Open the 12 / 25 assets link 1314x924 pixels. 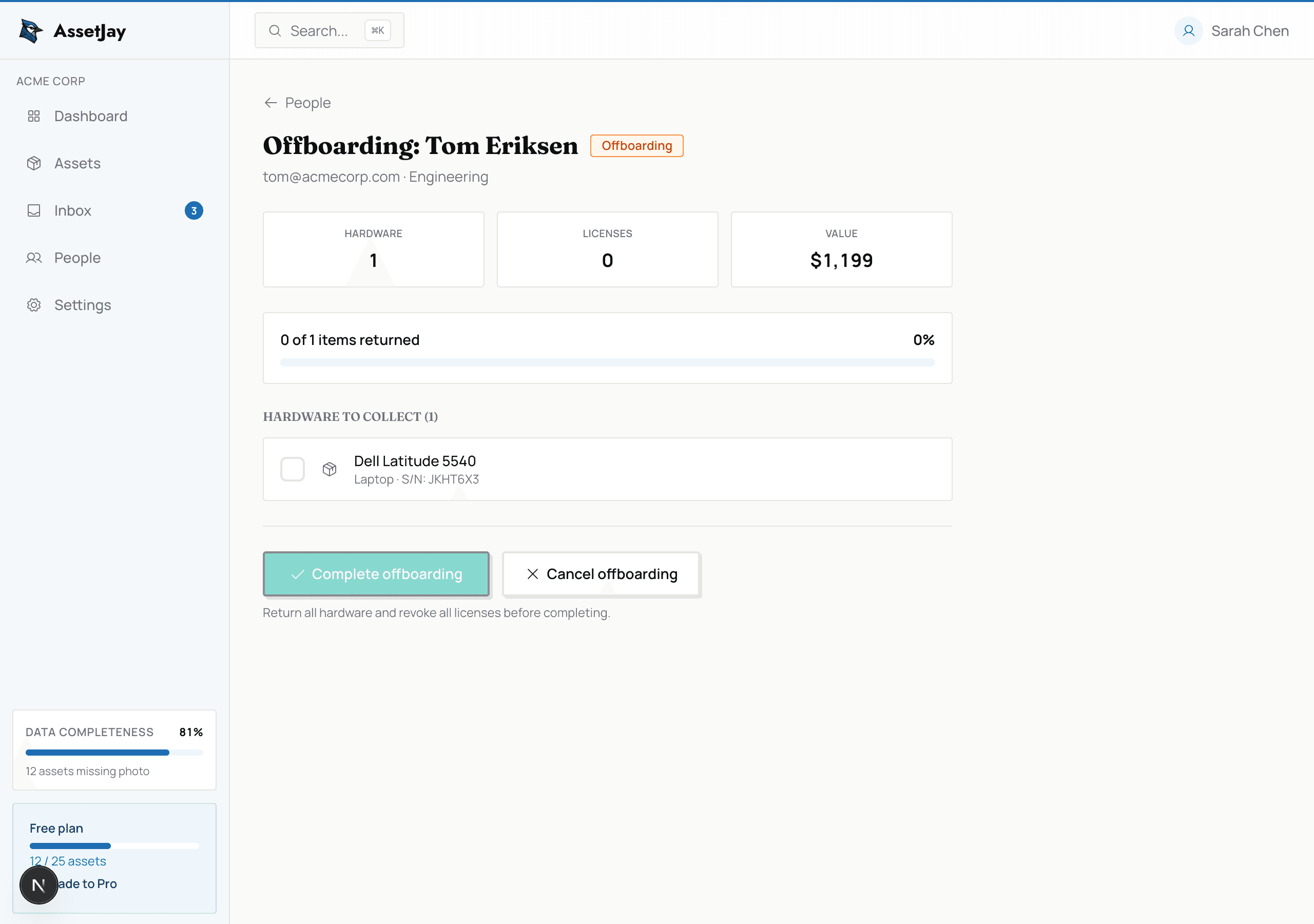[x=68, y=860]
